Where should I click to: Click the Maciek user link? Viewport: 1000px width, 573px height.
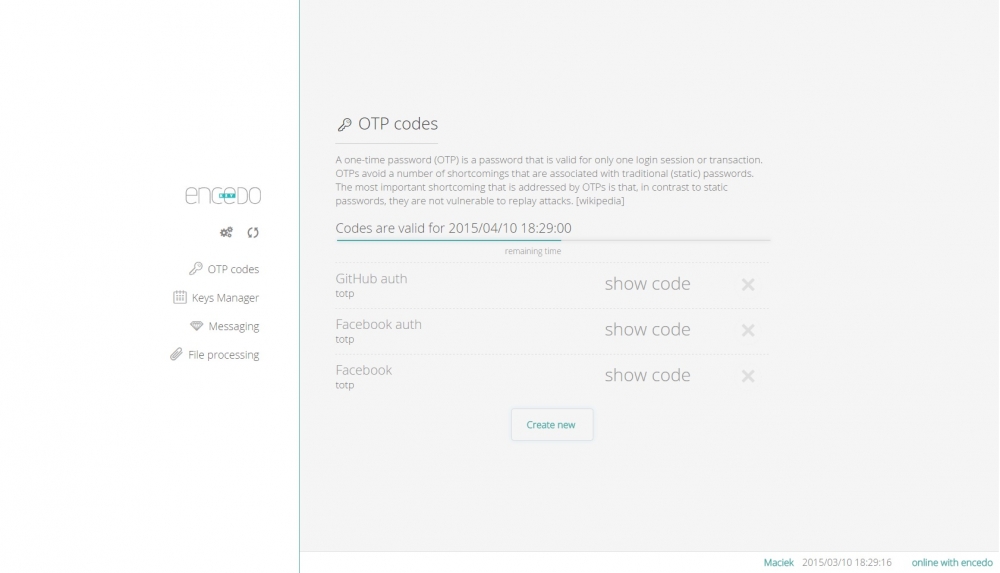click(779, 563)
